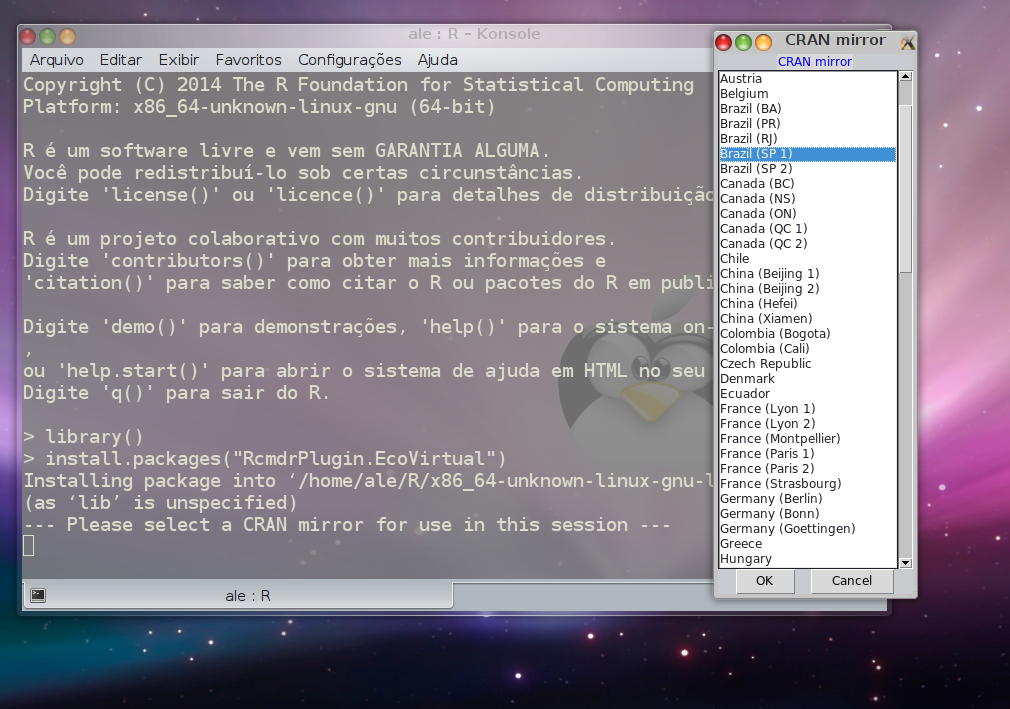Click the orange button on Konsole titlebar
The width and height of the screenshot is (1010, 709).
[67, 36]
